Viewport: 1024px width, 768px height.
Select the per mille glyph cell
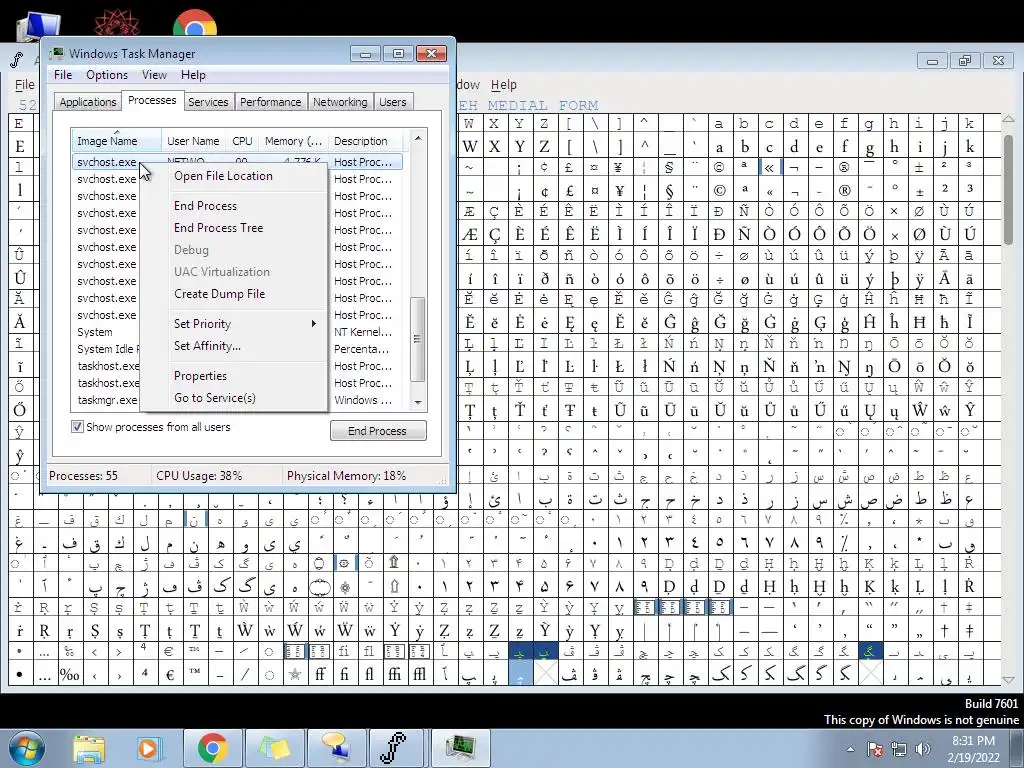[x=70, y=674]
